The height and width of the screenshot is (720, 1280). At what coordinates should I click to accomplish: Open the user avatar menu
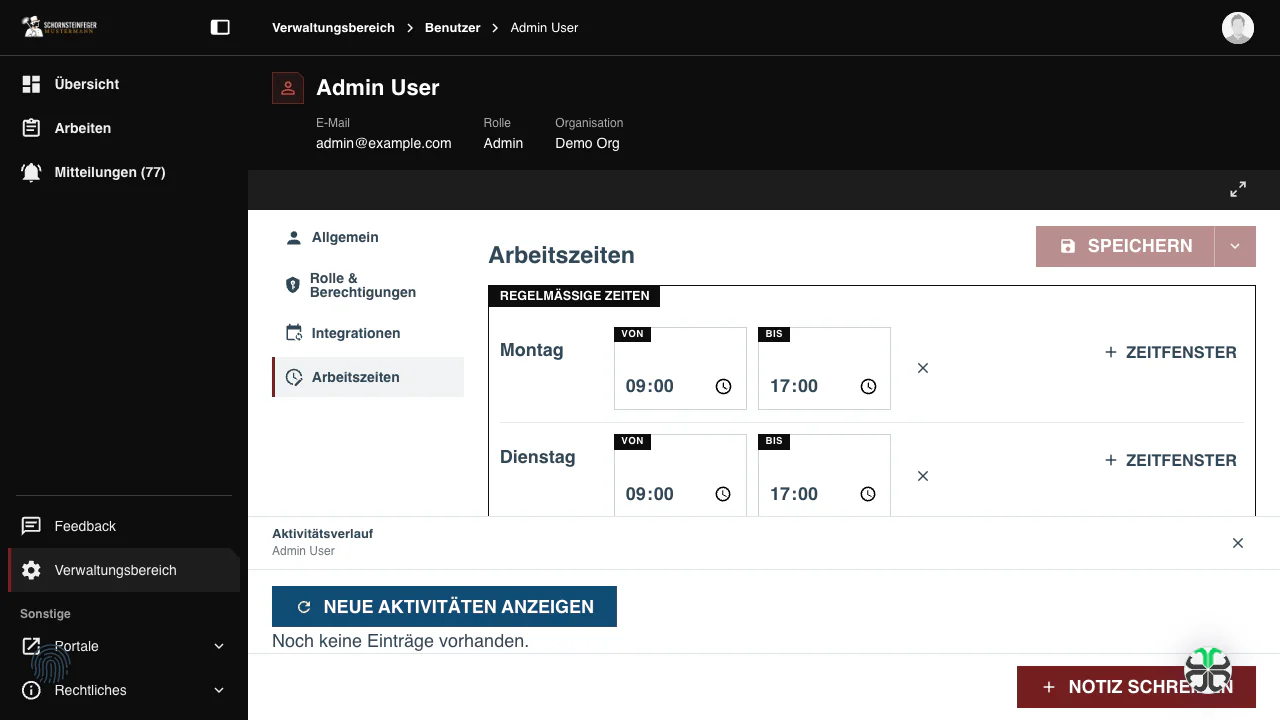(x=1238, y=28)
